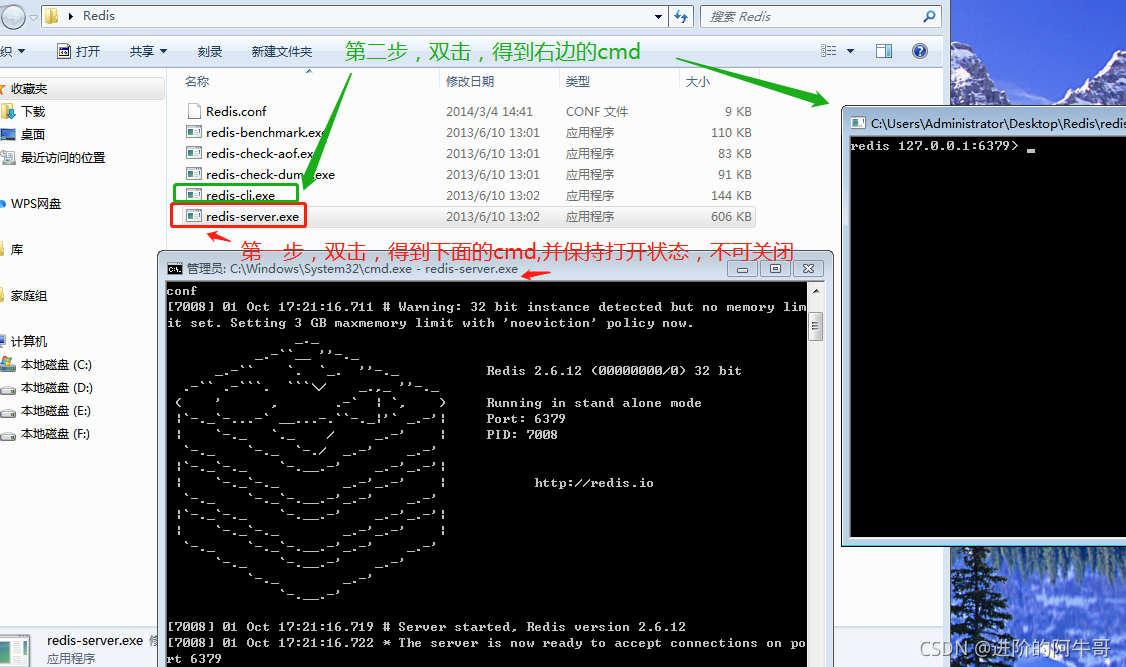Open view options dropdown arrow
1126x667 pixels.
(x=850, y=51)
